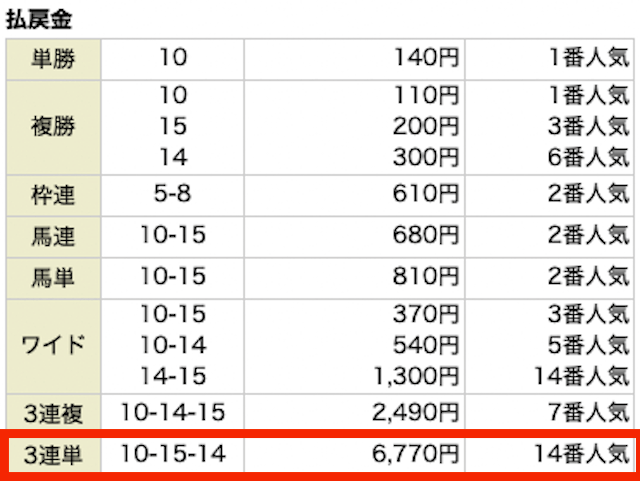Click the 300円 複勝 payout
Screen dimensions: 640x481
point(426,157)
